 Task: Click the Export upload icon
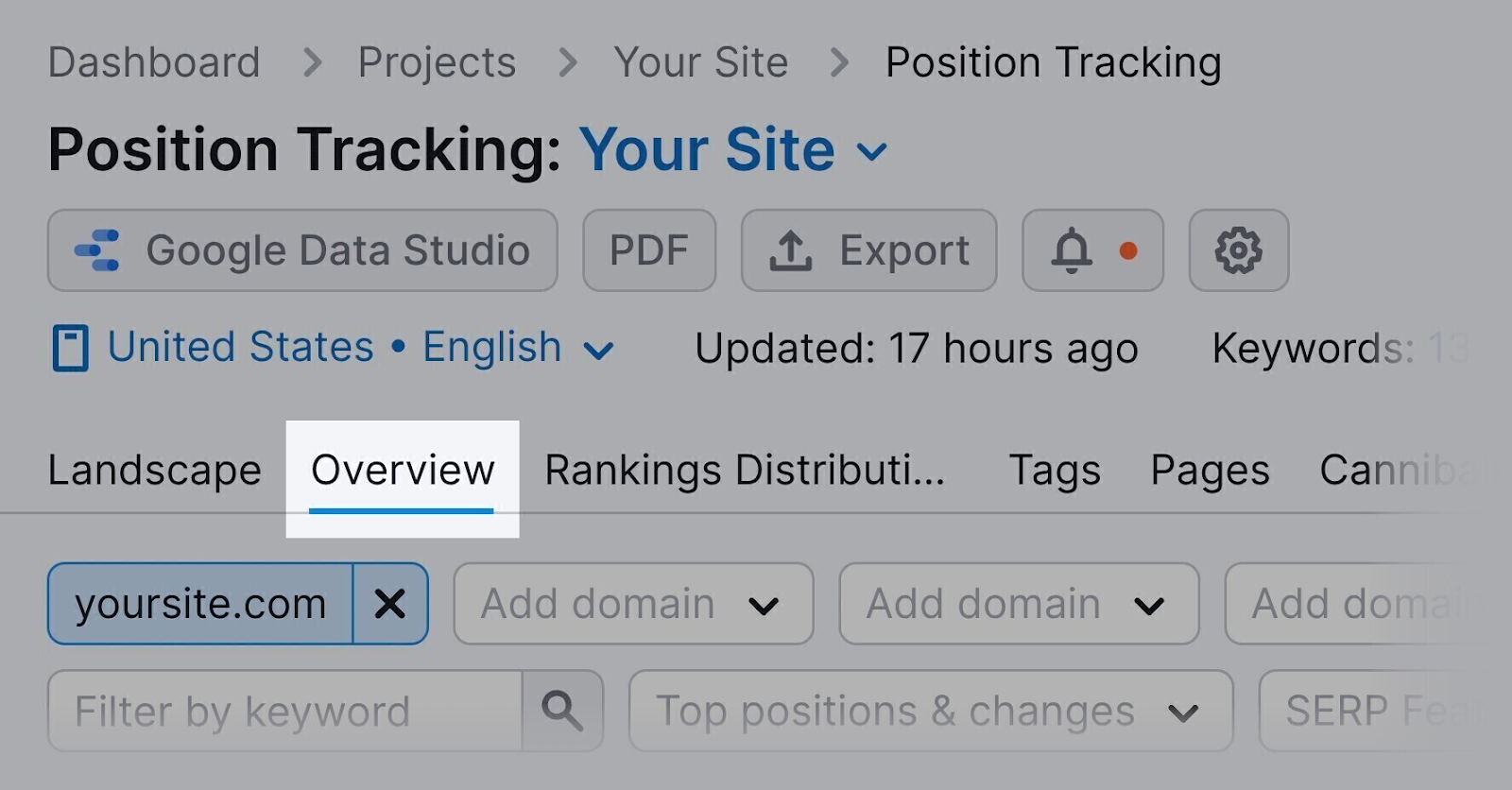point(792,250)
